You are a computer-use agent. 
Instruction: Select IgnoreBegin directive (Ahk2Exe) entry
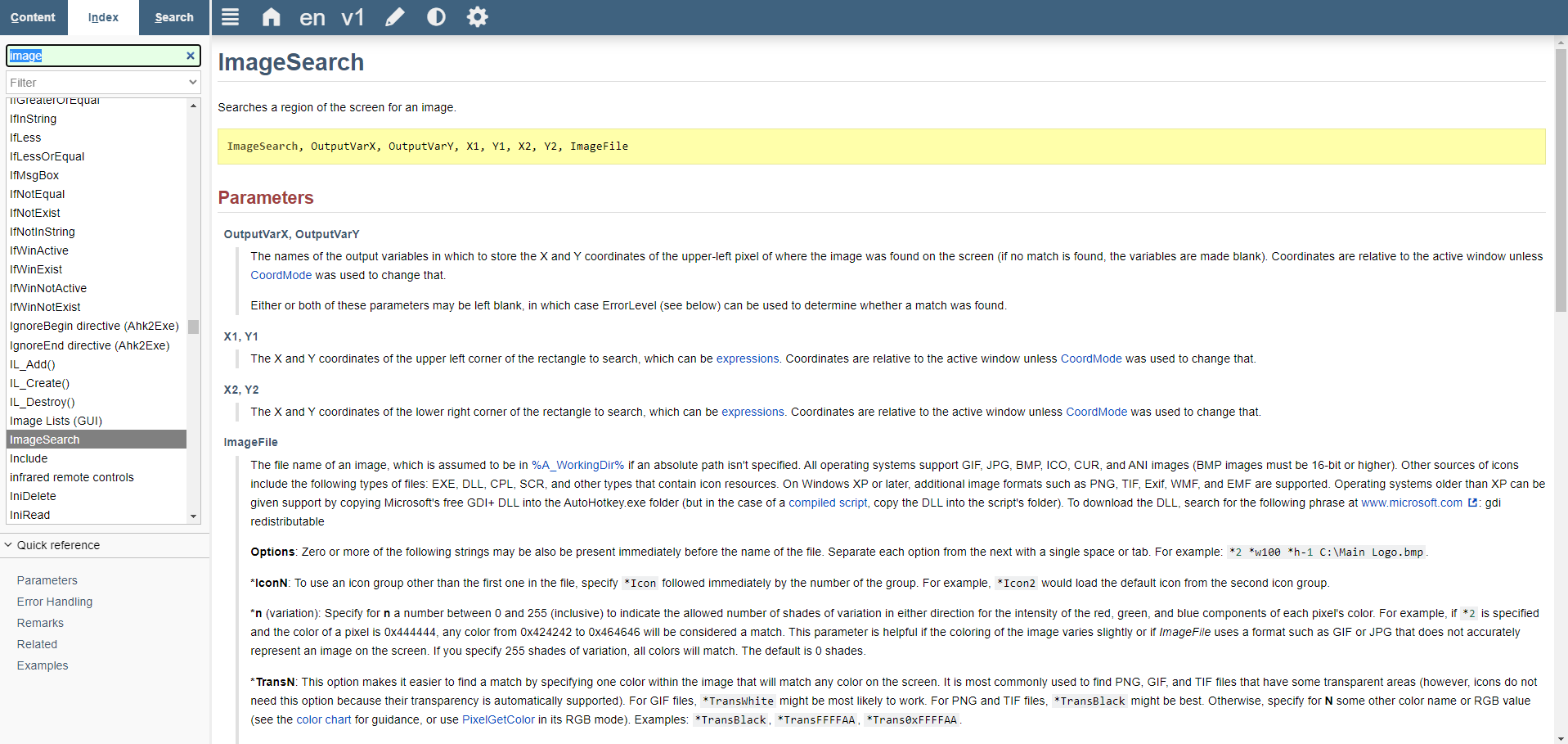(97, 326)
